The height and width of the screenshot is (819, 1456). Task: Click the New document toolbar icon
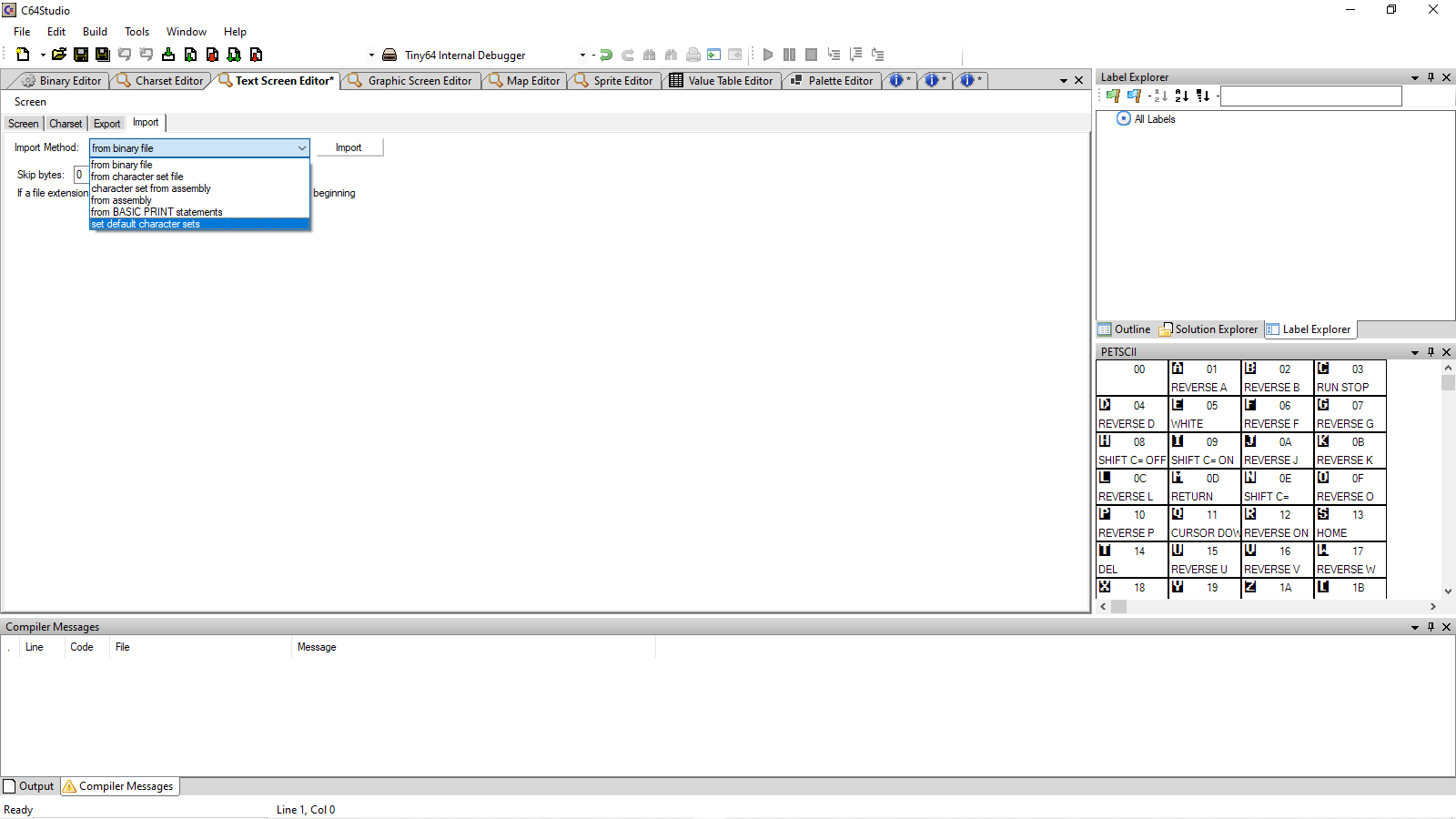click(x=23, y=55)
